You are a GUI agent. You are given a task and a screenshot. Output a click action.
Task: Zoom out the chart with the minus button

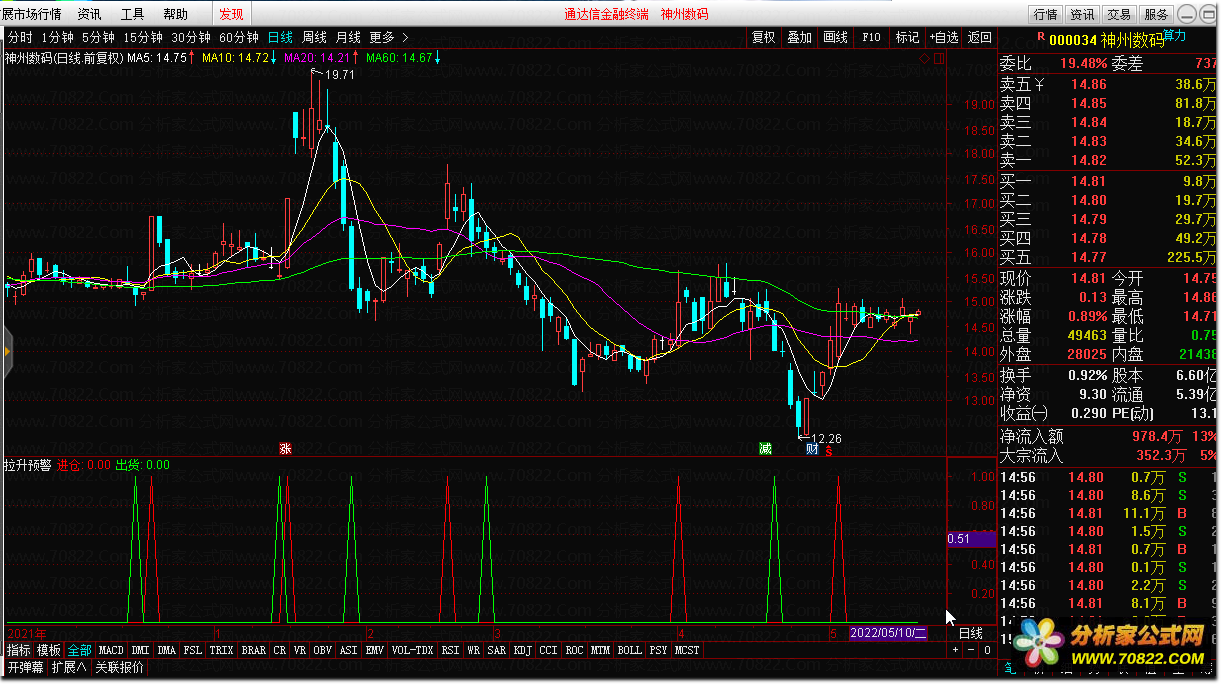(971, 650)
